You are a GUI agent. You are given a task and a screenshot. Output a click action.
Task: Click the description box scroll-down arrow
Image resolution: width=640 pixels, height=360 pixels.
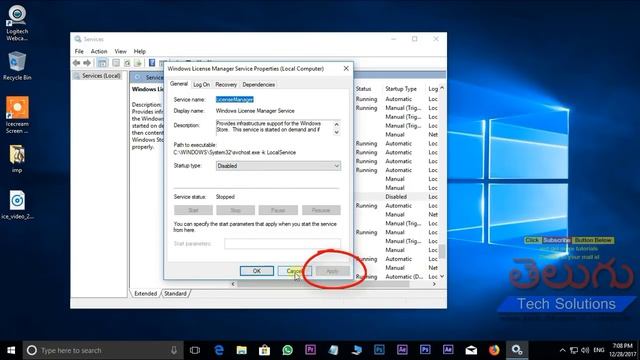click(337, 132)
